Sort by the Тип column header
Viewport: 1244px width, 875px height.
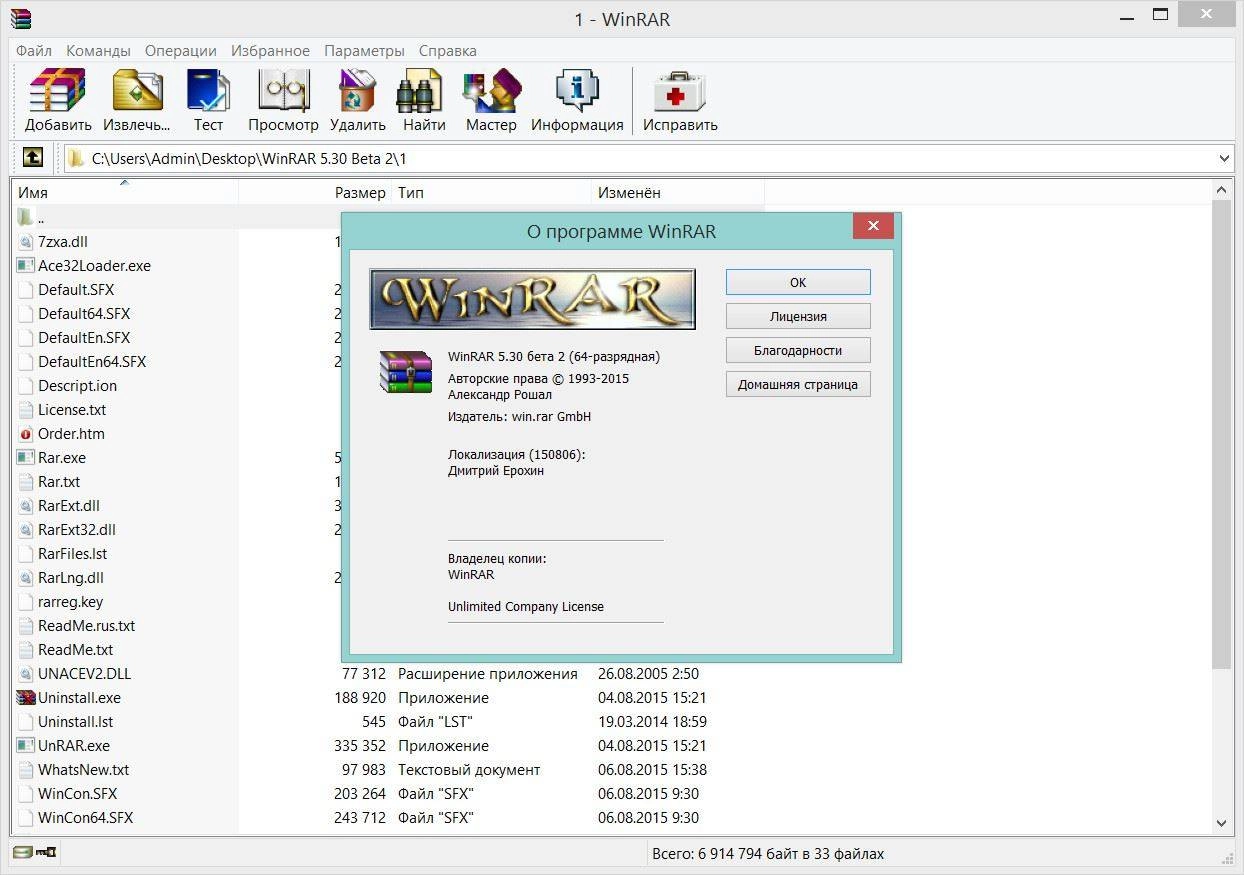click(x=492, y=192)
